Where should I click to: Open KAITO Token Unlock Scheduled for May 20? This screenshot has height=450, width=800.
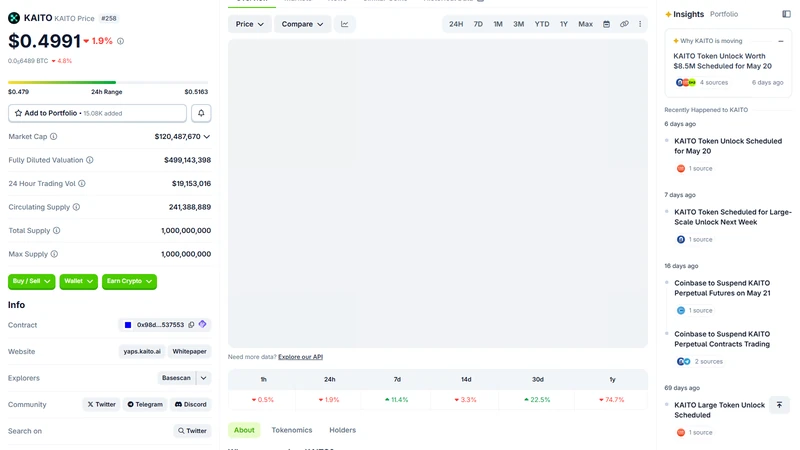[x=728, y=146]
